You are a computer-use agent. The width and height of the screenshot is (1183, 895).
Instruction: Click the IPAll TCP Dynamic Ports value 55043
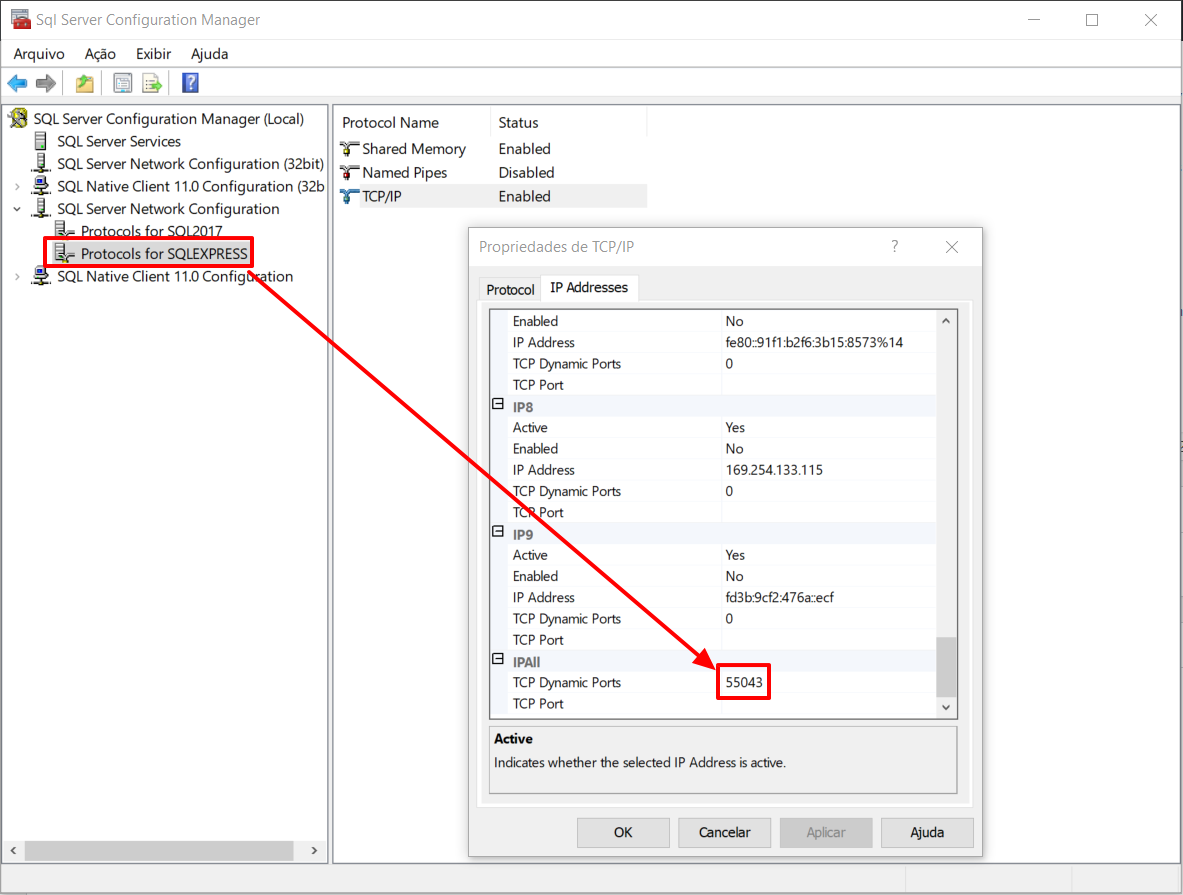coord(743,682)
